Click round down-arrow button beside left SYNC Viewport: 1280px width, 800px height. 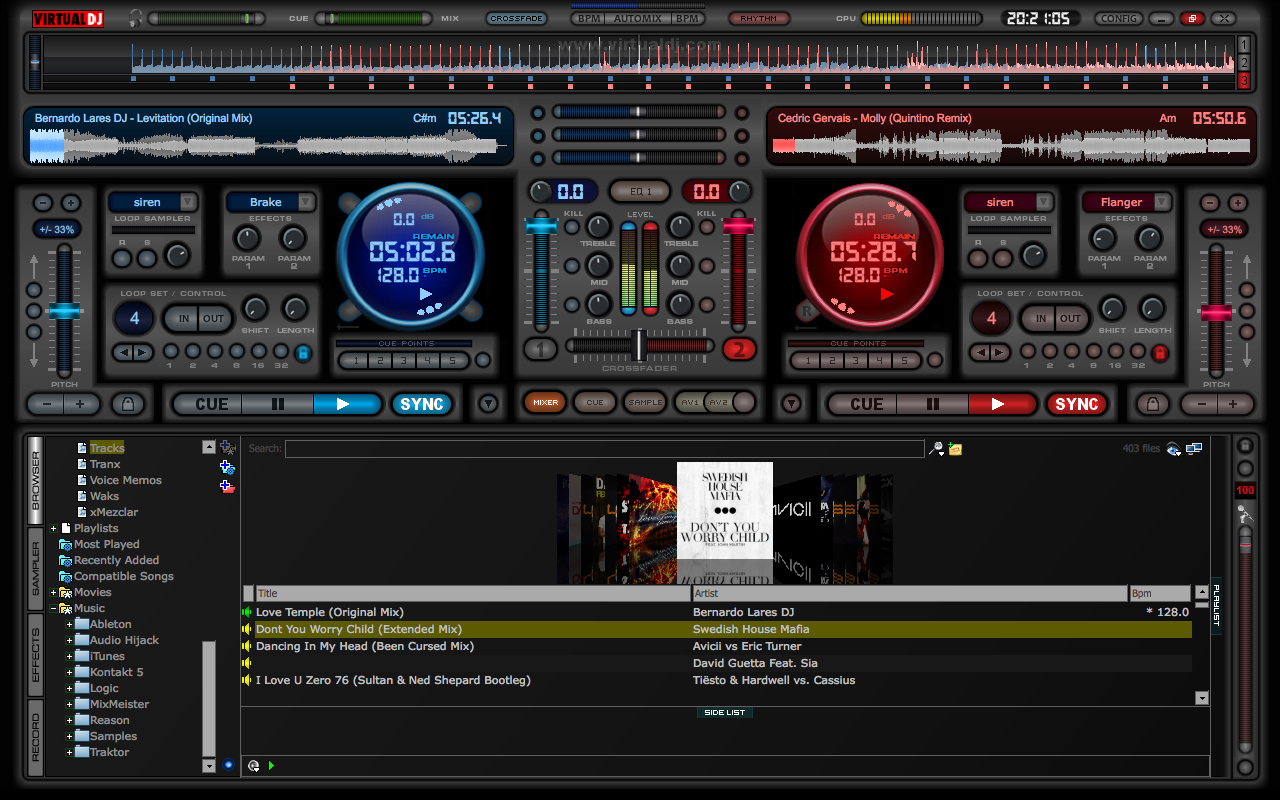coord(488,404)
